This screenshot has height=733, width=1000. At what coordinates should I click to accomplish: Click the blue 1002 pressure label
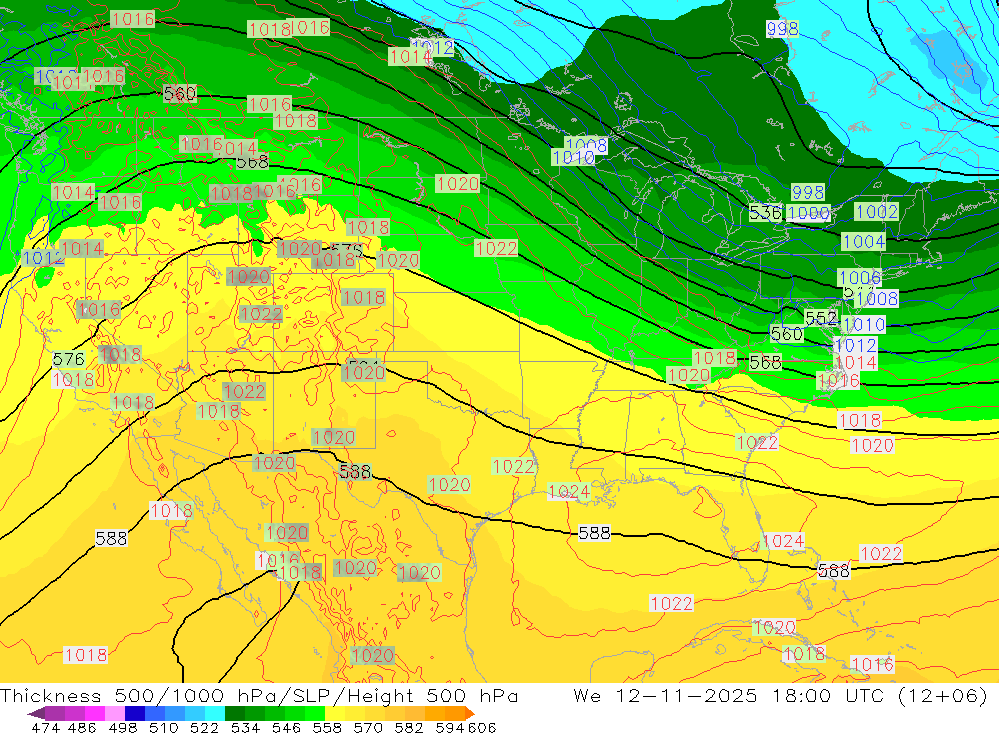tap(876, 211)
